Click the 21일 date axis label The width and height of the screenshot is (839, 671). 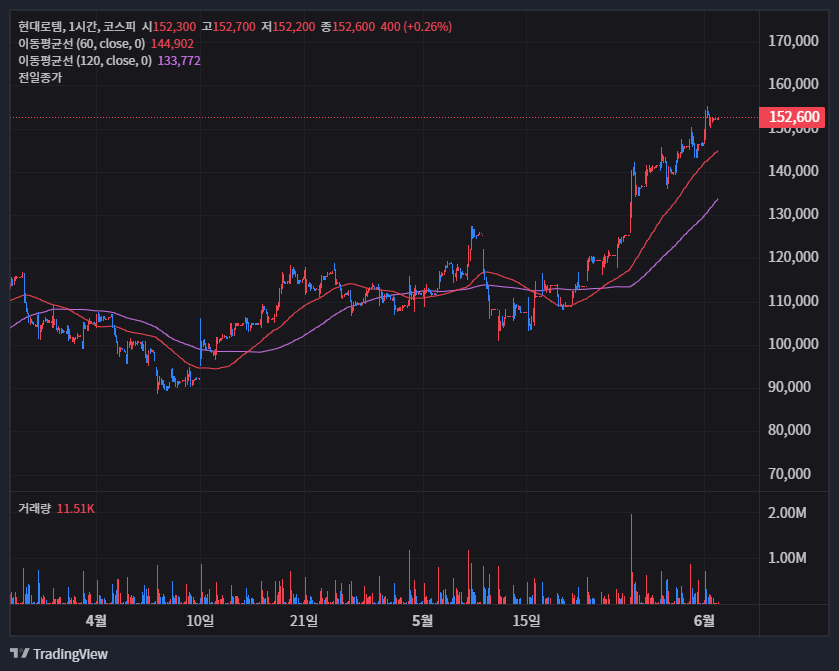pos(304,621)
